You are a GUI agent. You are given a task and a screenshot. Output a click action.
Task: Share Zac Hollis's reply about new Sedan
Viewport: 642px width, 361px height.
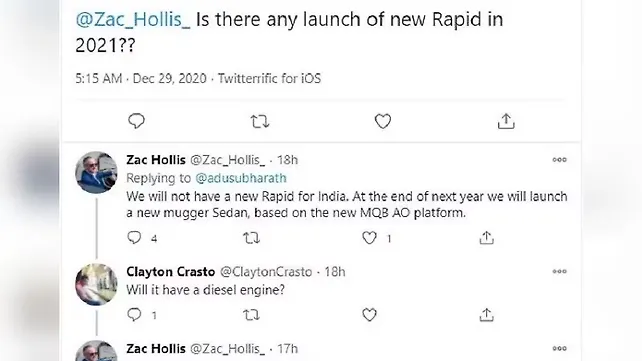pyautogui.click(x=486, y=237)
